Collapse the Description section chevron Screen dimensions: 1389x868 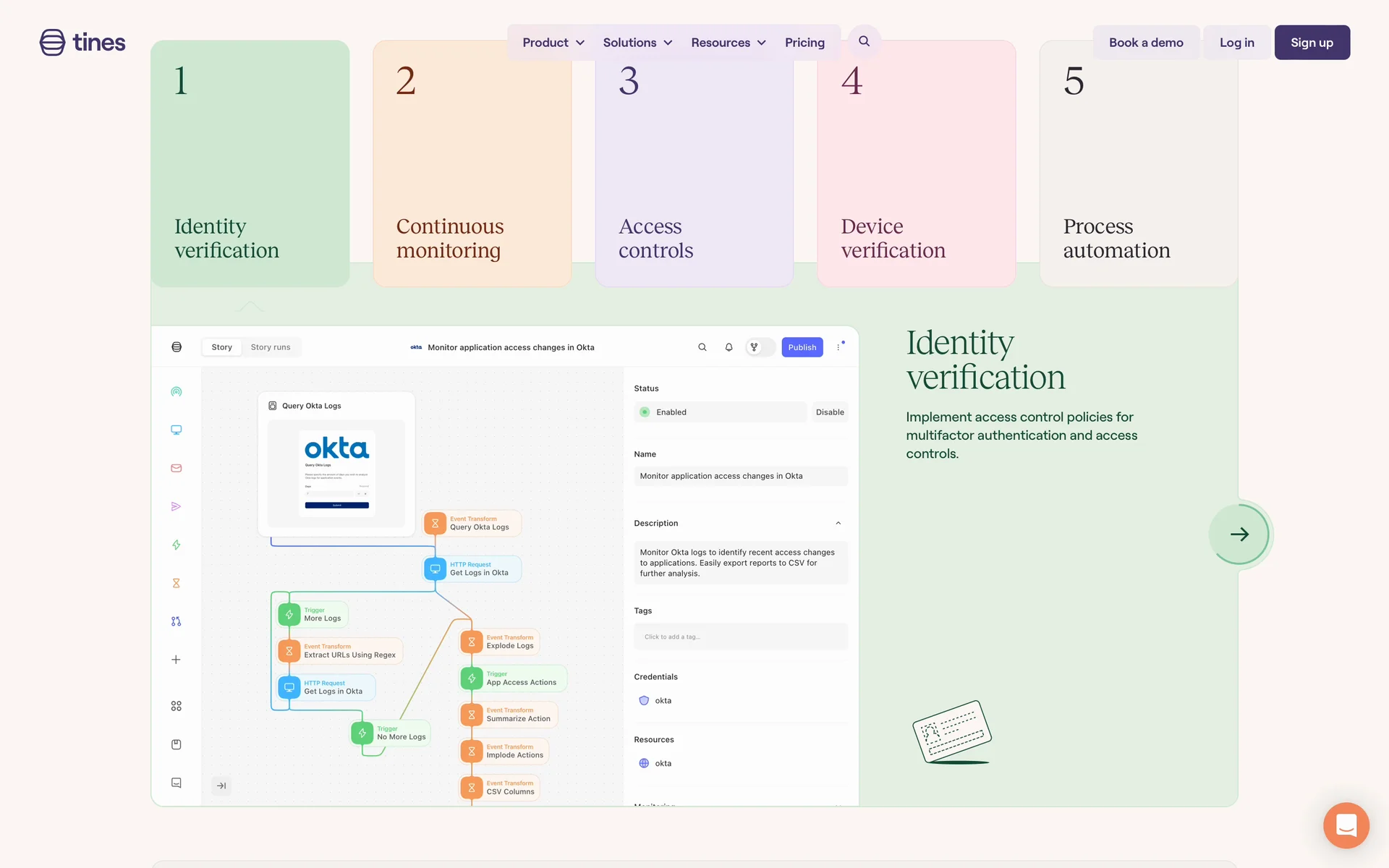coord(838,523)
